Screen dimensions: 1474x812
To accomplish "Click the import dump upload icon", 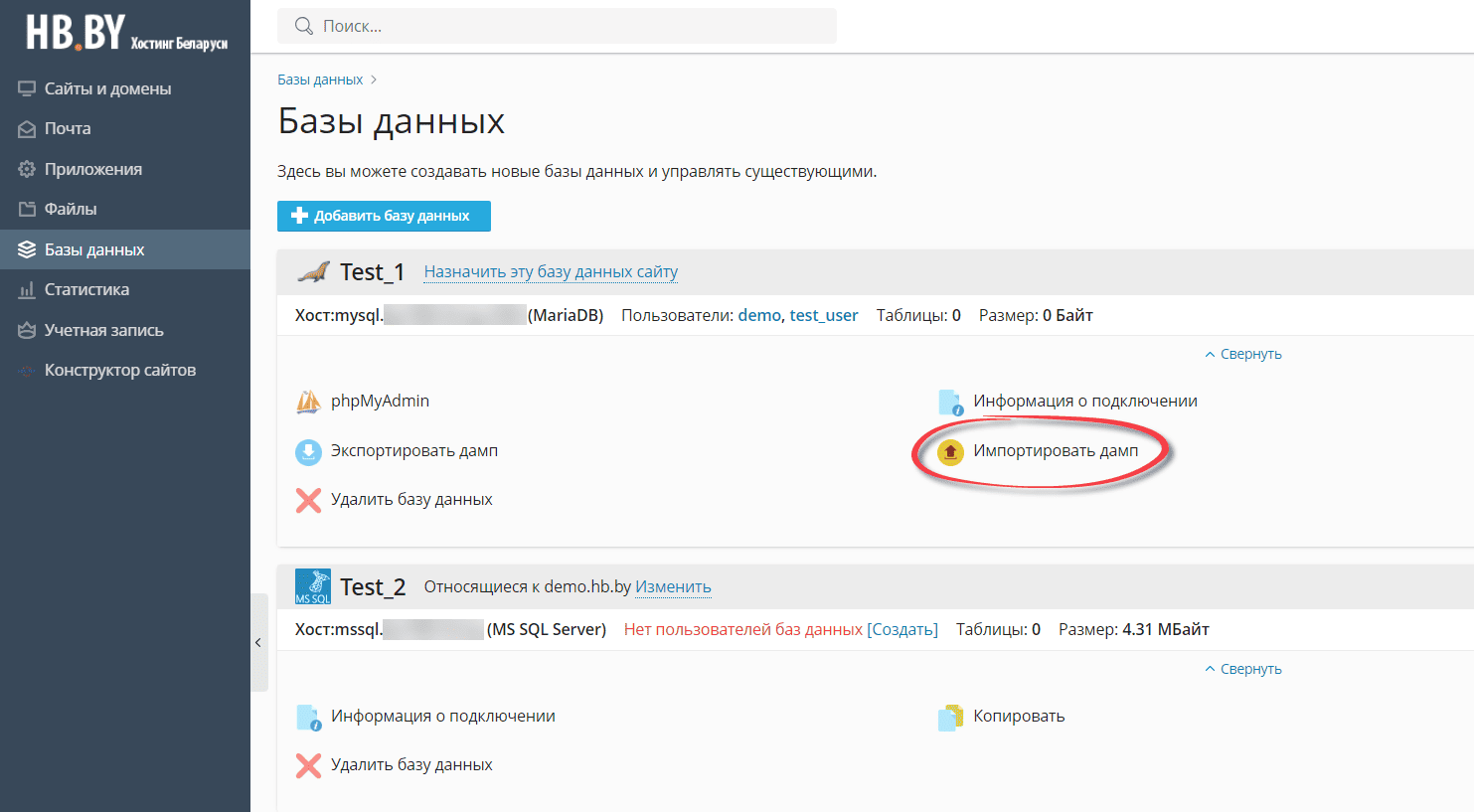I will 950,452.
